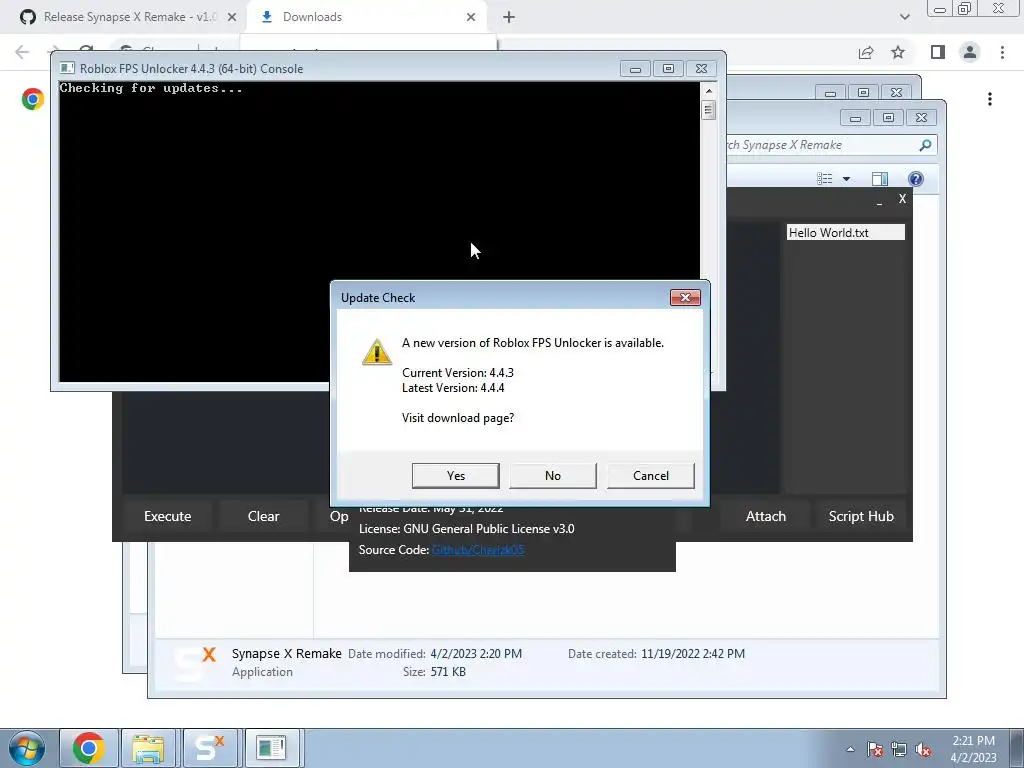
Task: Maximize the FPS Unlocker console window
Action: 668,69
